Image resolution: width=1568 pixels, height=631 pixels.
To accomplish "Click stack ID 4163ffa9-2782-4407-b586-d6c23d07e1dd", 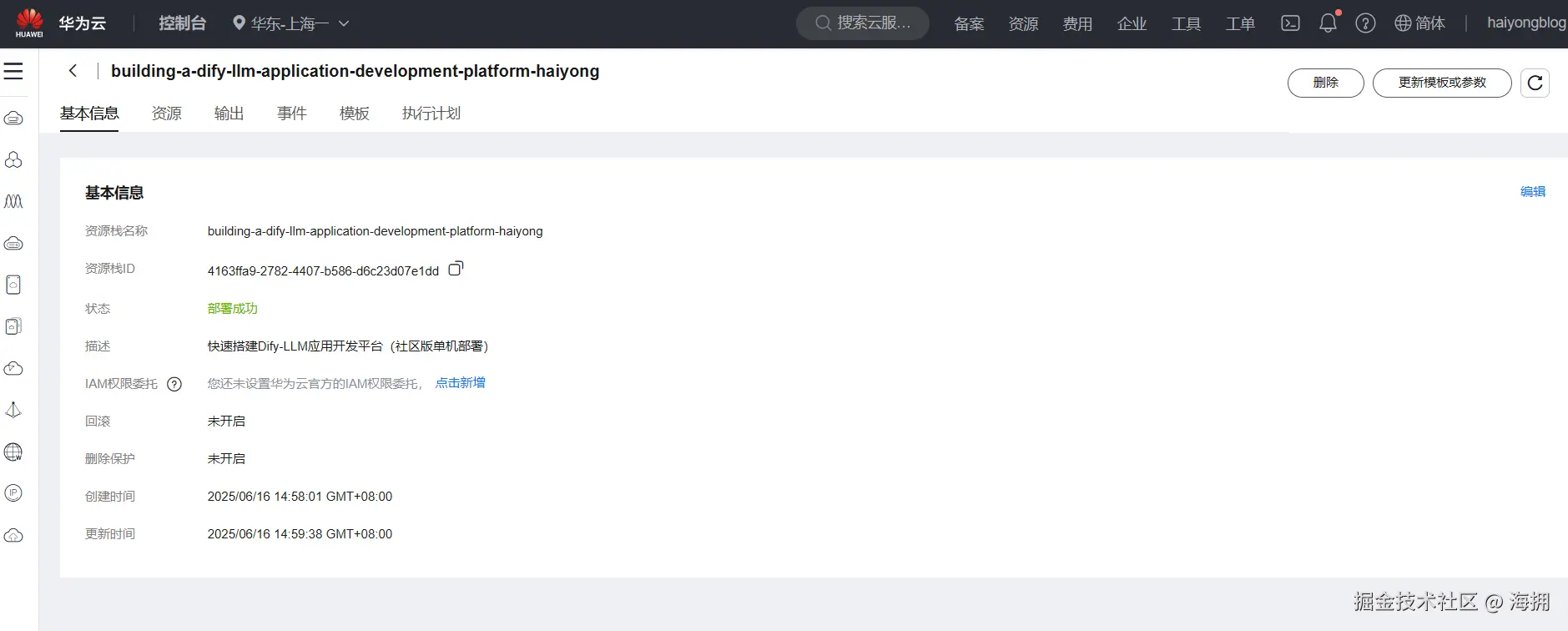I will (x=323, y=271).
